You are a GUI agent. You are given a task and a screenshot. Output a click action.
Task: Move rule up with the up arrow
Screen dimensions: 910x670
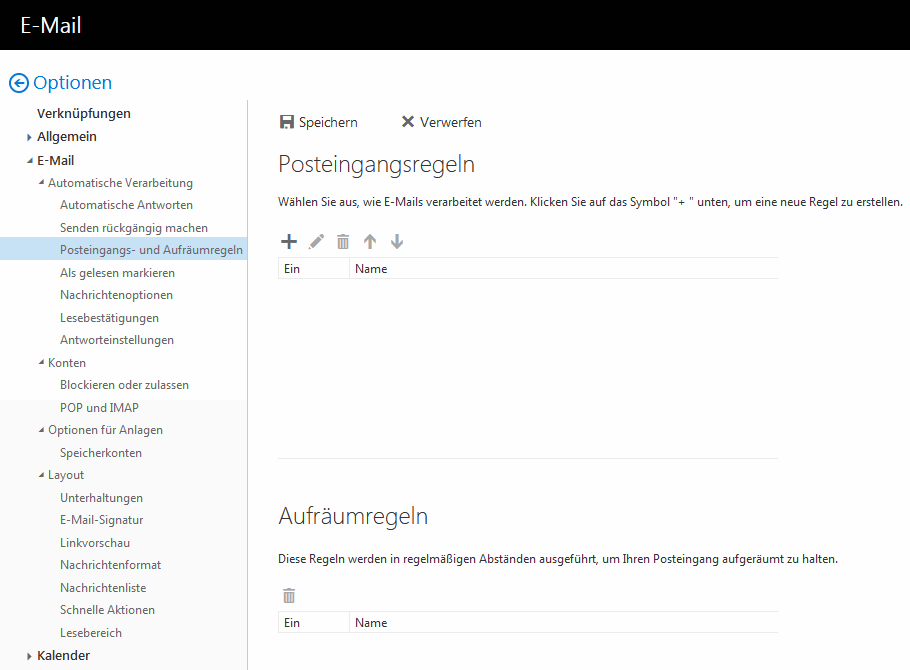(370, 241)
